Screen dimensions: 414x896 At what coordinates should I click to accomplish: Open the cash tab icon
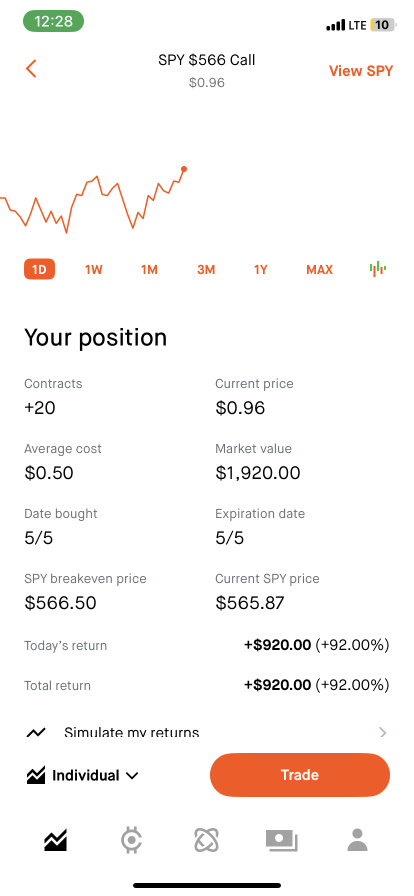(x=281, y=841)
